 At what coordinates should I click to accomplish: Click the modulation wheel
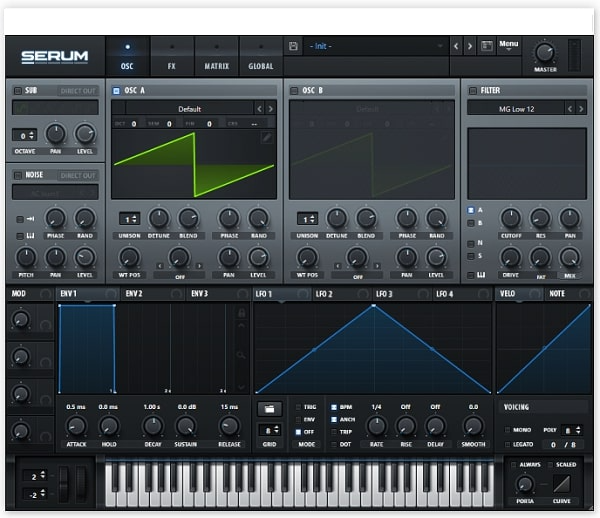pyautogui.click(x=81, y=484)
